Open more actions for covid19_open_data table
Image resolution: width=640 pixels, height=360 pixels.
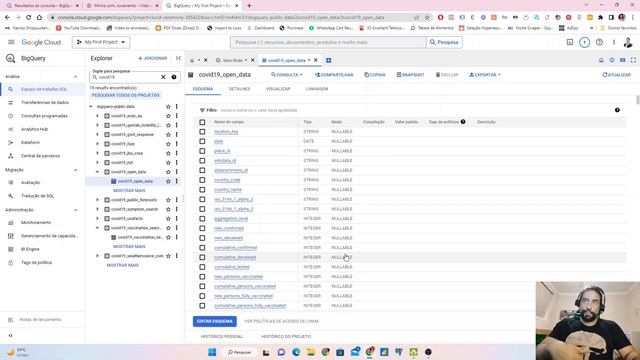[x=177, y=181]
